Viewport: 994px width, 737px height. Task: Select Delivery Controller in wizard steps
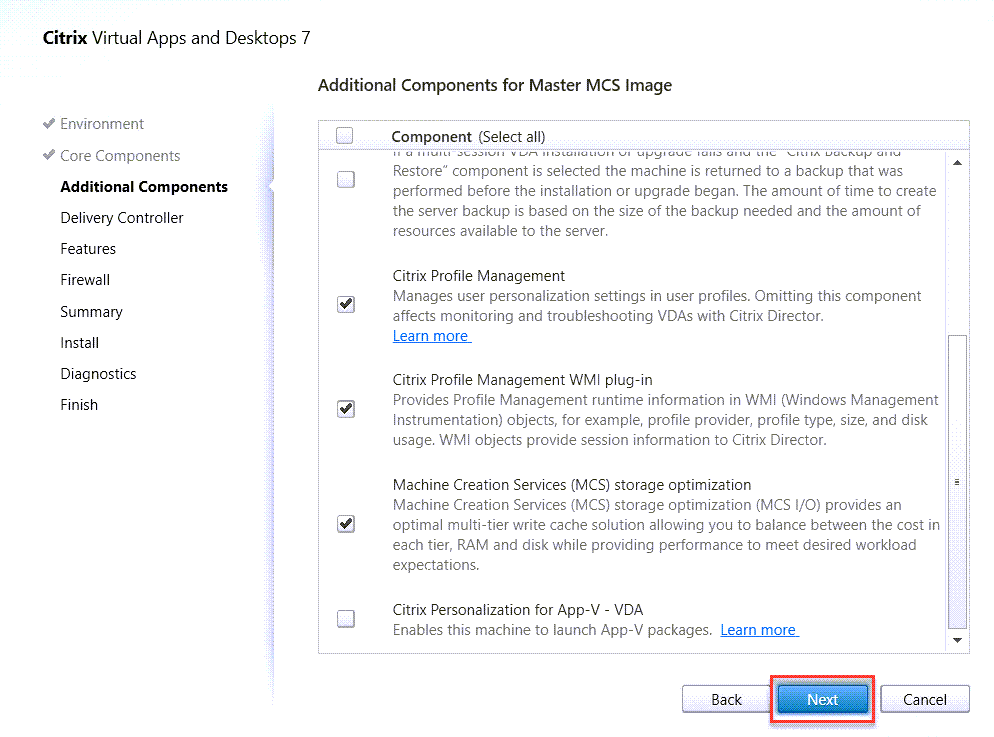tap(122, 218)
